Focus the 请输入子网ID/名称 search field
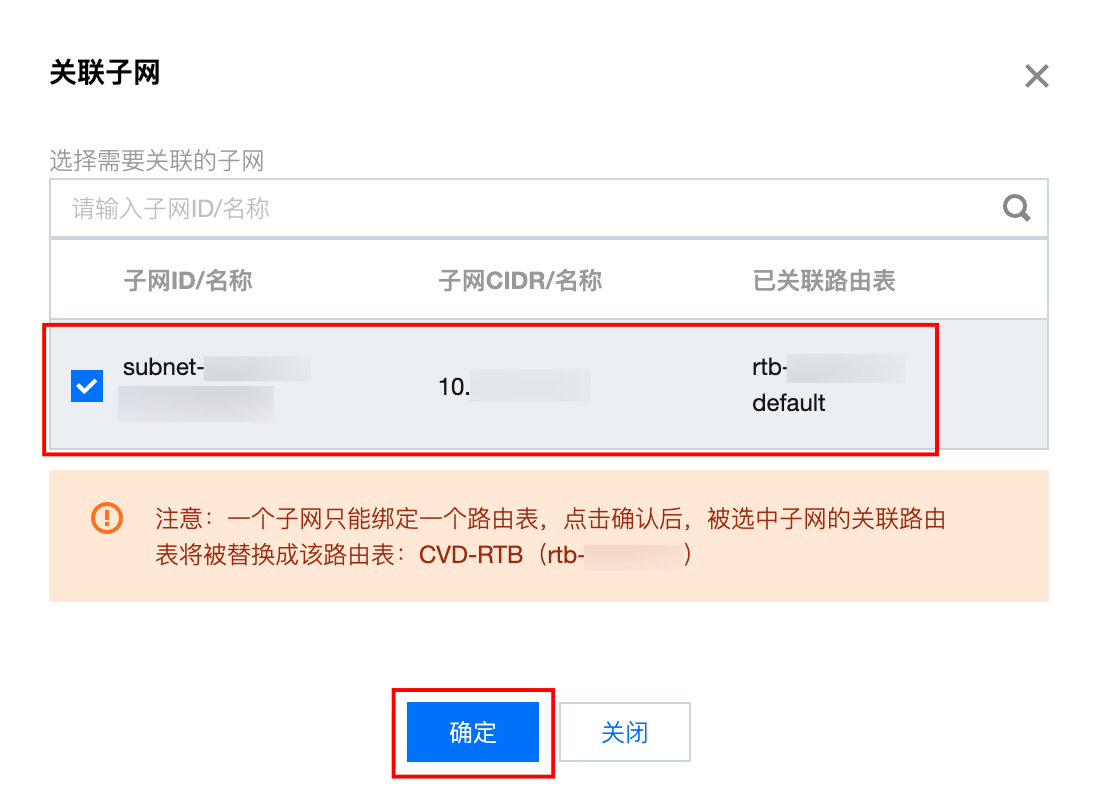Viewport: 1098px width, 810px height. click(548, 208)
